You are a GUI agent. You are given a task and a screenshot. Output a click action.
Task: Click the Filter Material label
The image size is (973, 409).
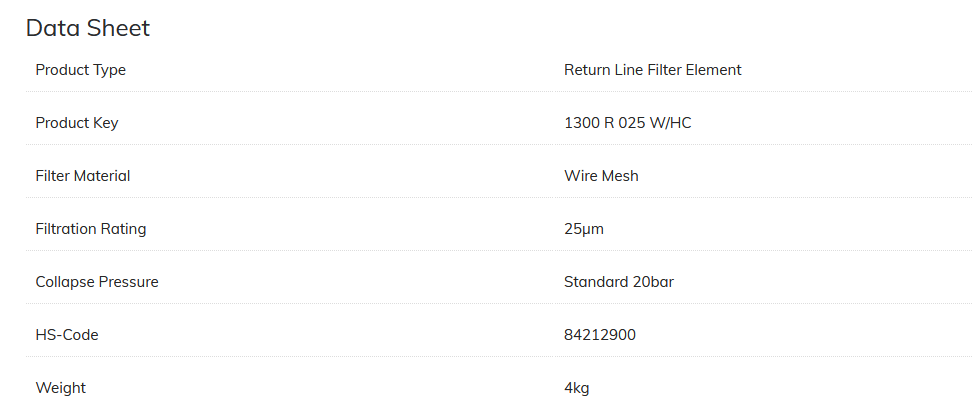82,176
